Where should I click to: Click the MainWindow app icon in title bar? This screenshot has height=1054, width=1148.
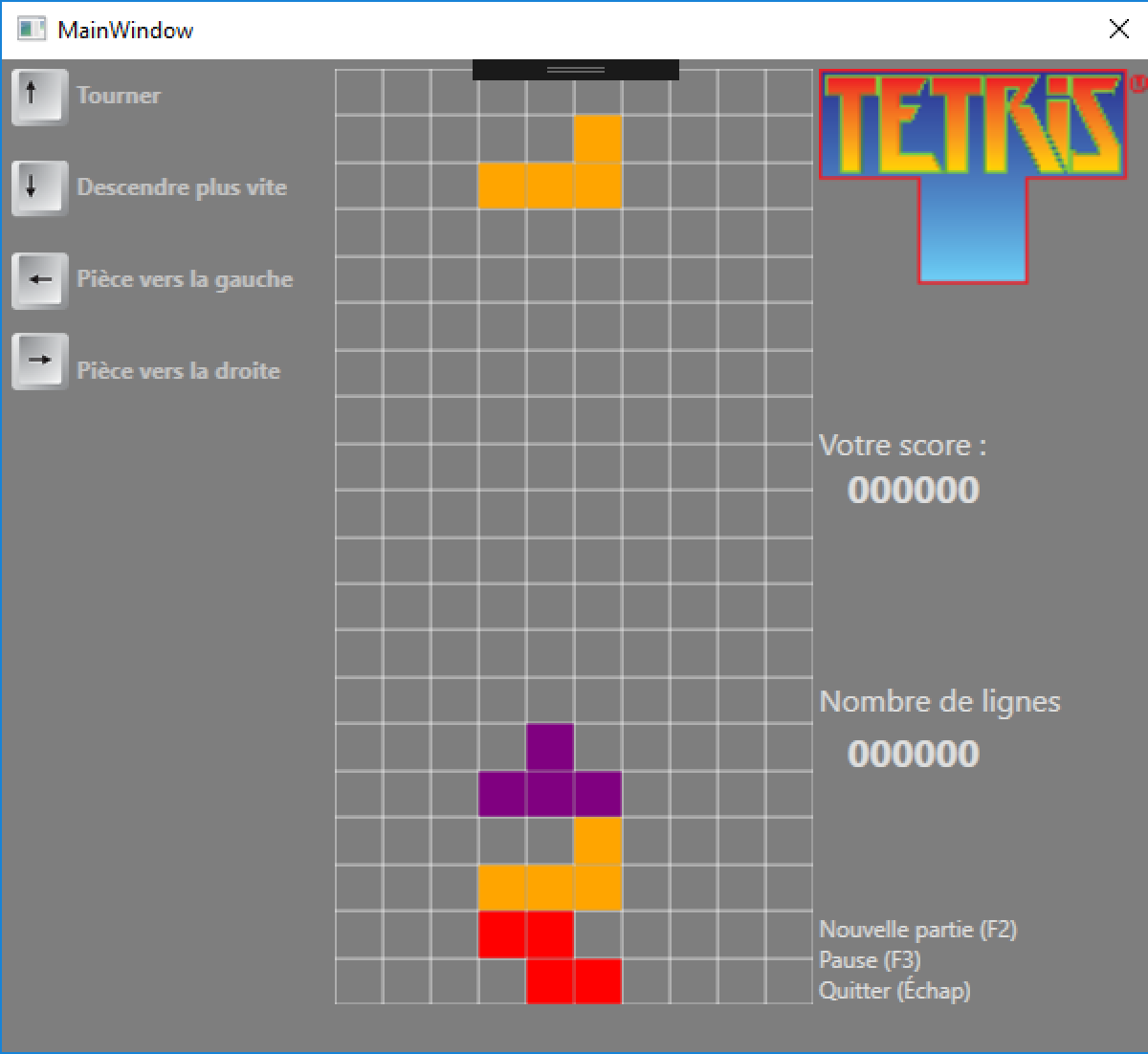[32, 30]
